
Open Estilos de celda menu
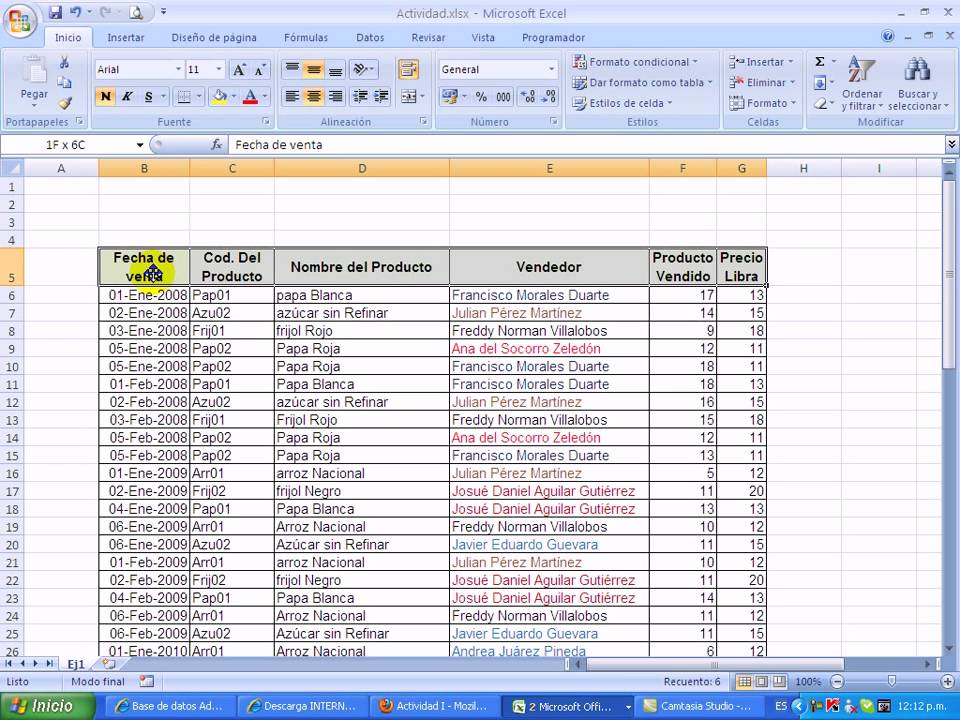pyautogui.click(x=622, y=103)
